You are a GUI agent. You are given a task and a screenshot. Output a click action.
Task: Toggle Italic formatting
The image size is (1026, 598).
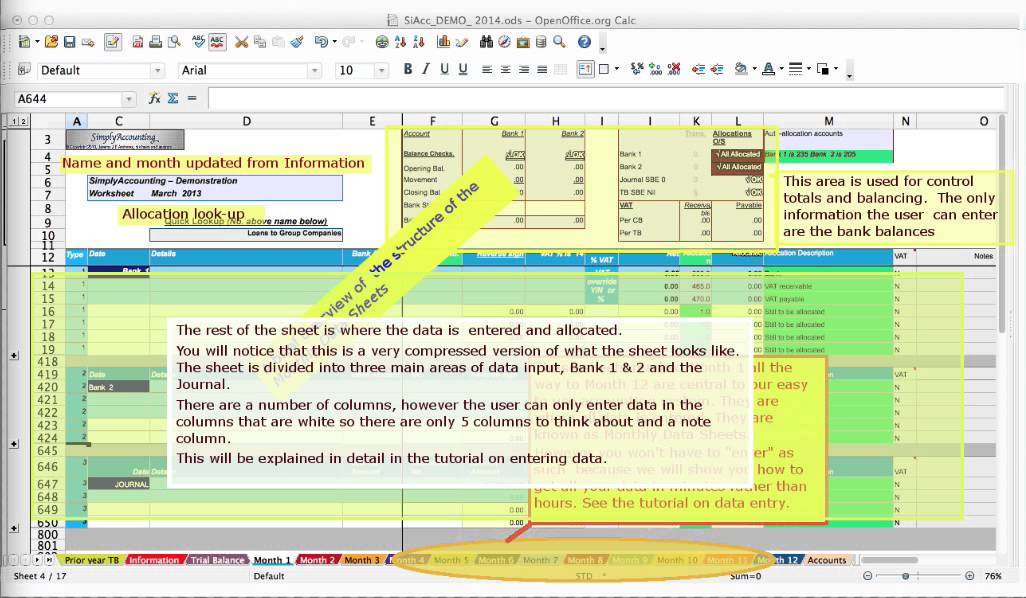coord(426,69)
